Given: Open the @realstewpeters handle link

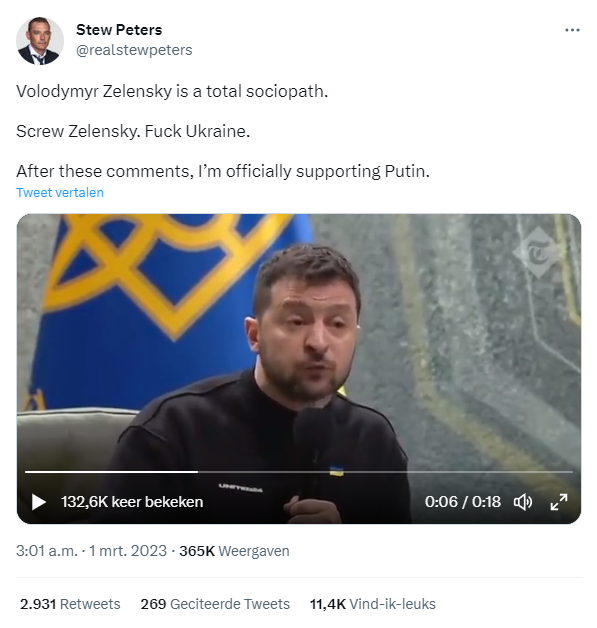Looking at the screenshot, I should click(134, 50).
